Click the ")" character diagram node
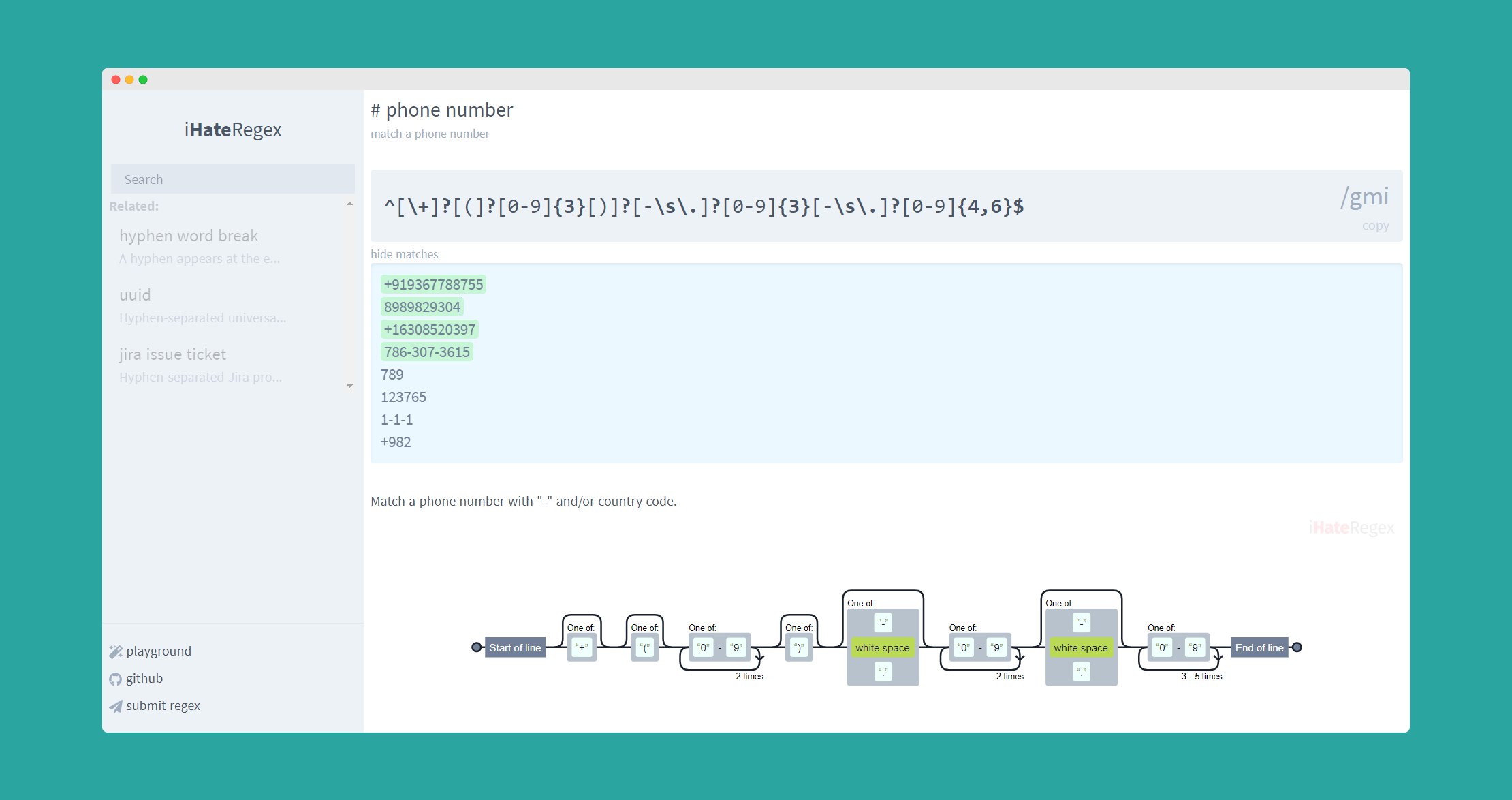1512x800 pixels. [x=800, y=647]
